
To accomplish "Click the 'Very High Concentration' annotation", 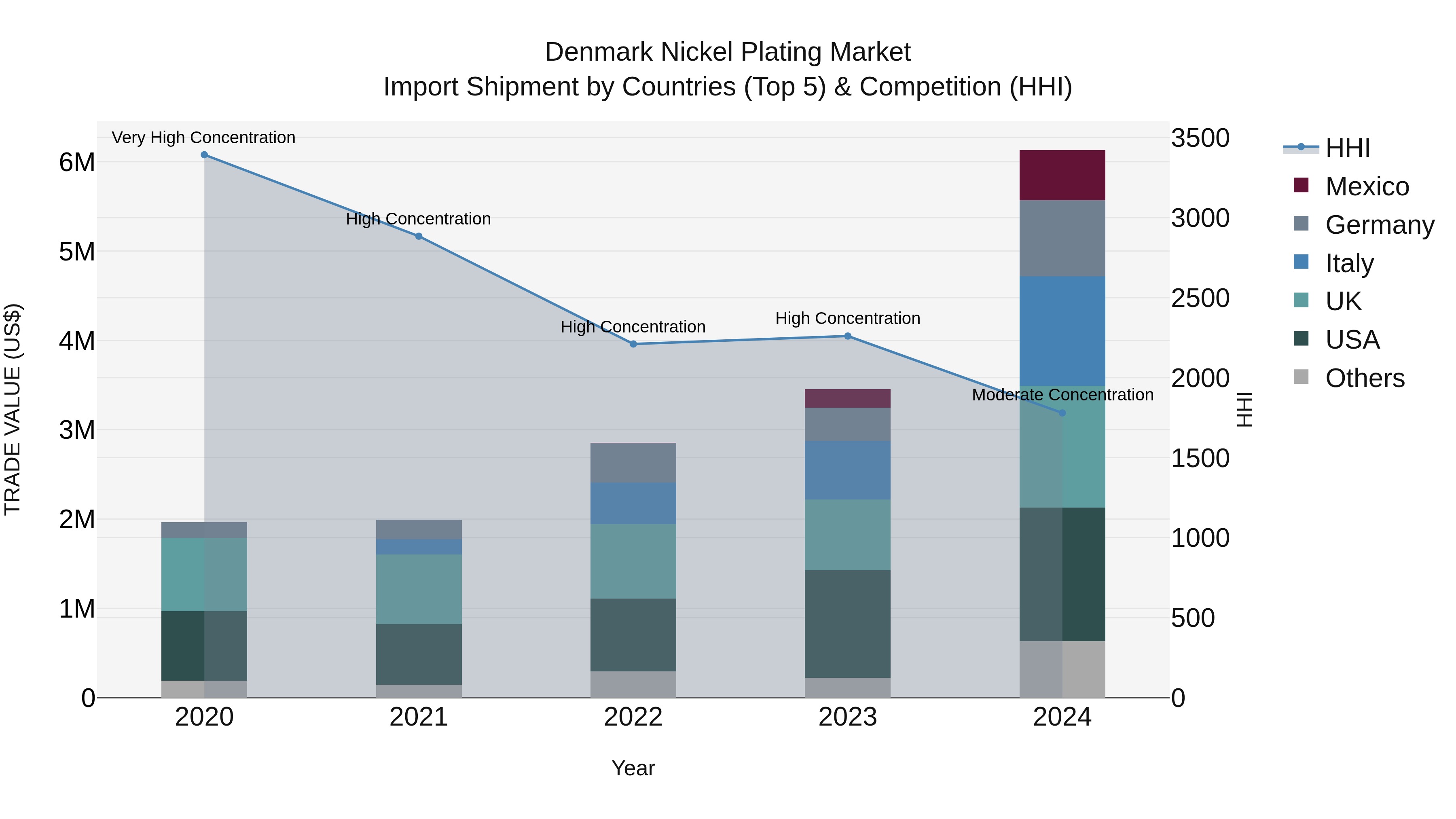I will 203,138.
